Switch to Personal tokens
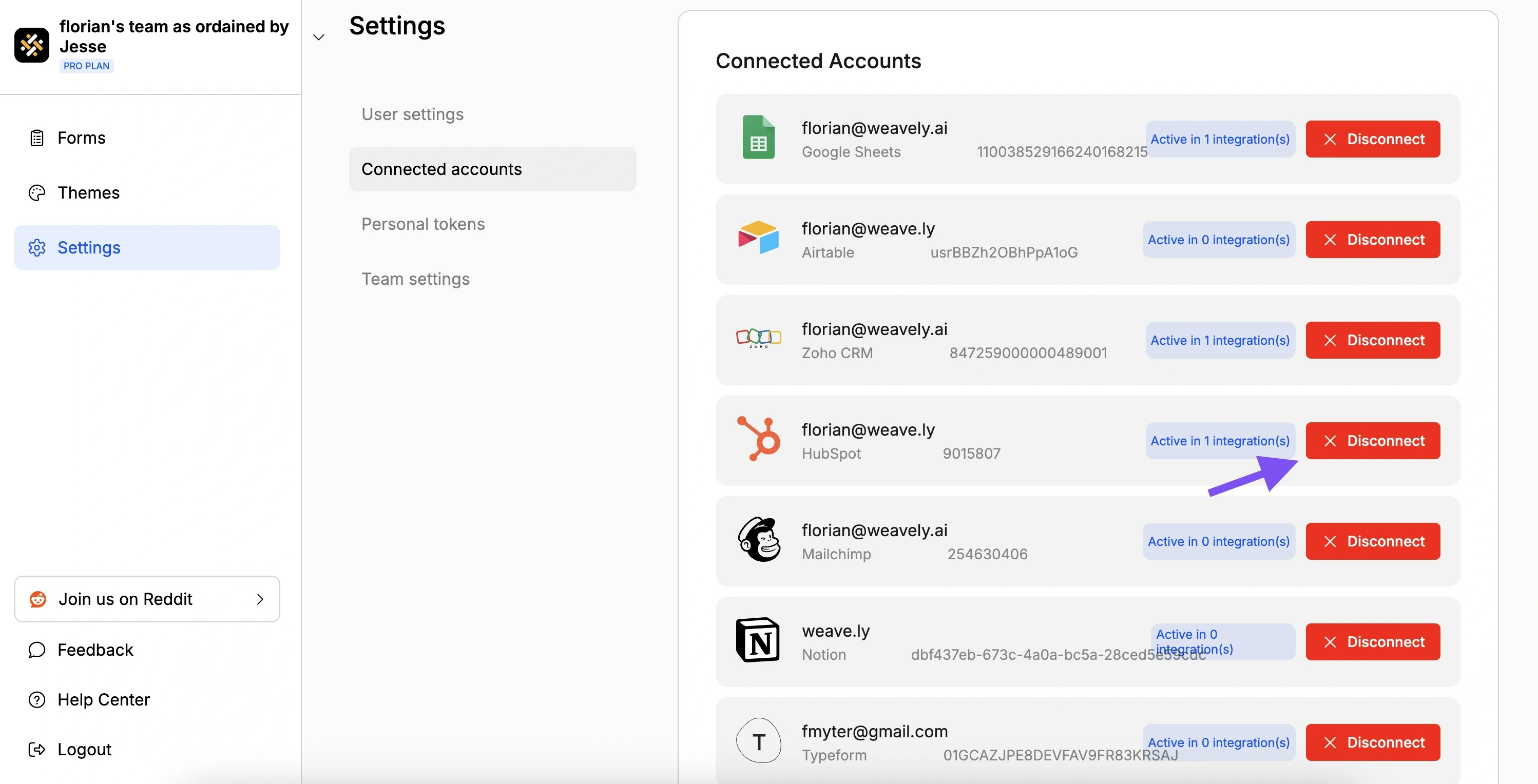1538x784 pixels. pyautogui.click(x=422, y=224)
